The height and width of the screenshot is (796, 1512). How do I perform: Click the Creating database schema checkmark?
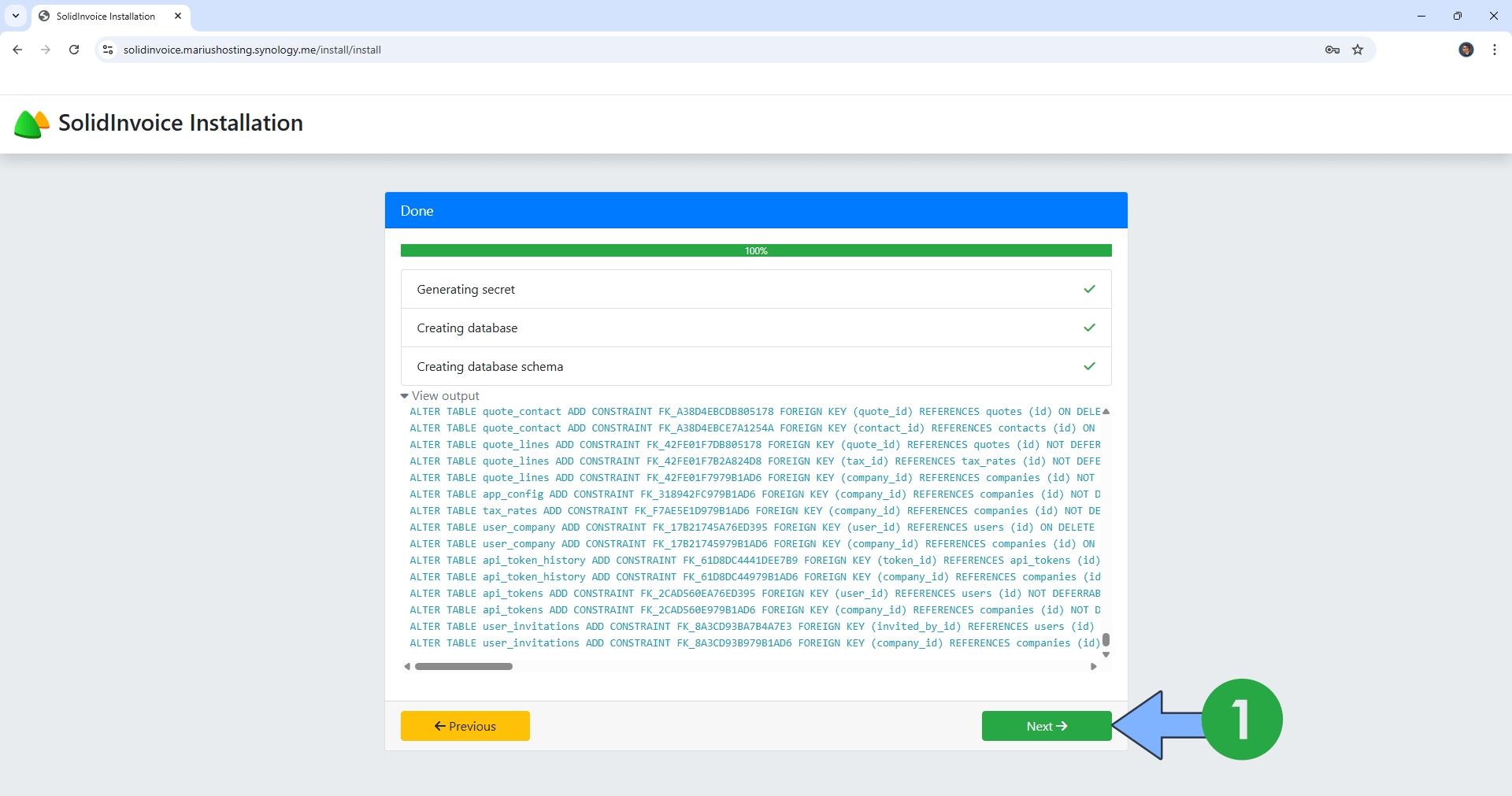click(x=1089, y=366)
